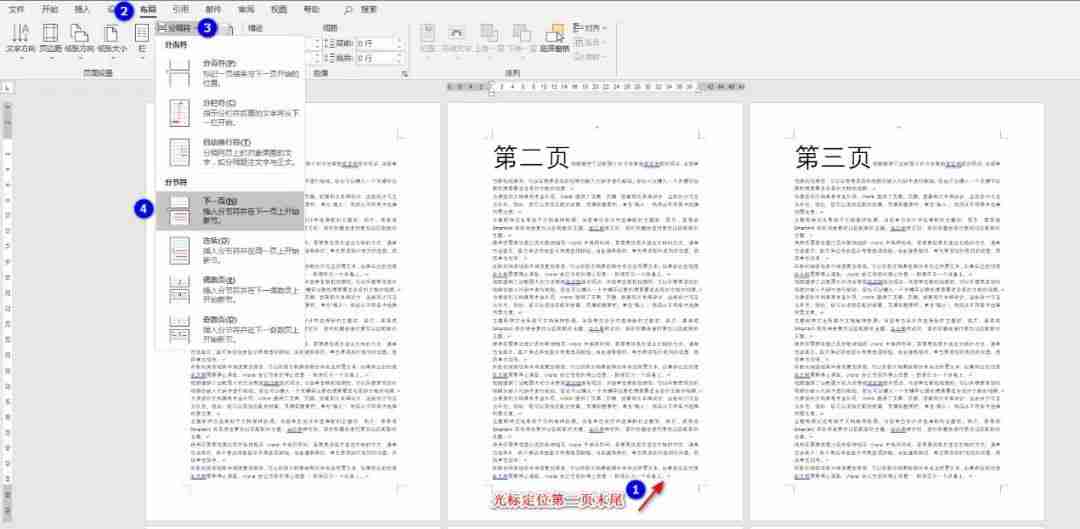Viewport: 1080px width, 529px height.
Task: Switch to the Layout (布局) tab
Action: pyautogui.click(x=147, y=10)
